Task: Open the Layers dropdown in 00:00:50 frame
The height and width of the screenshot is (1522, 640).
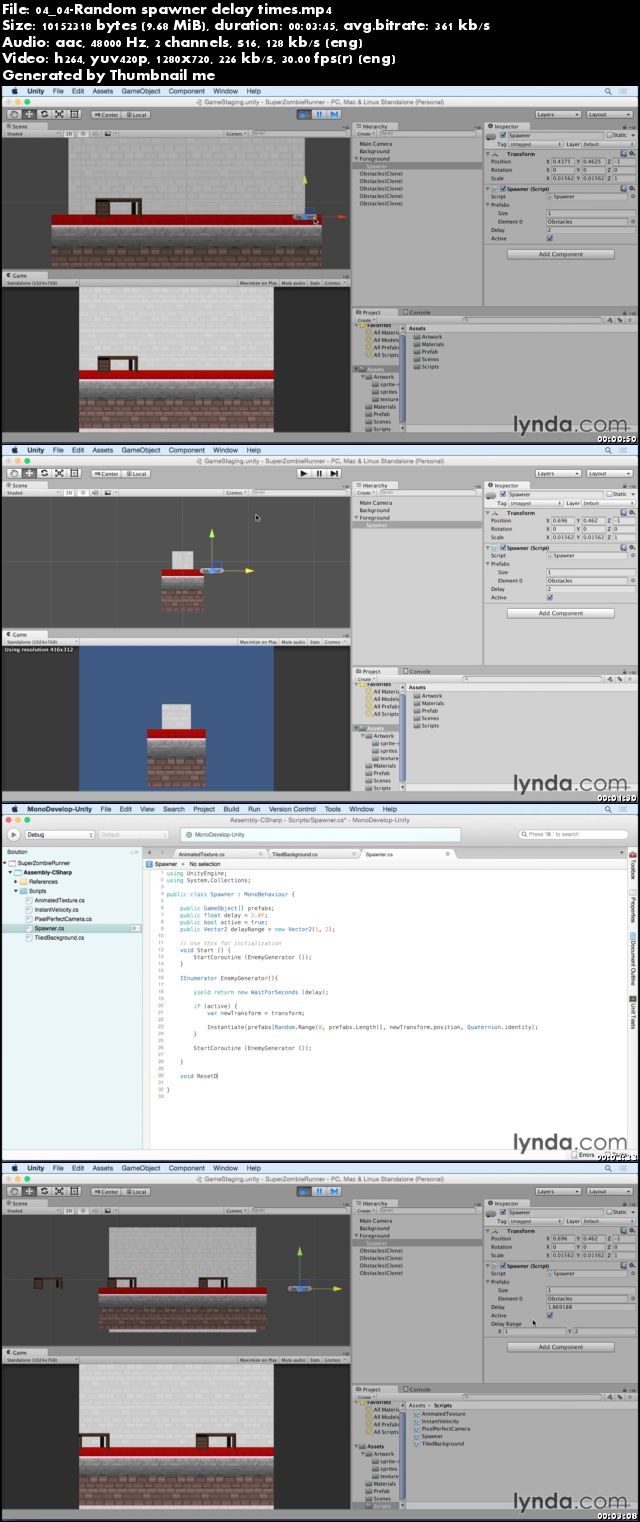Action: coord(557,114)
